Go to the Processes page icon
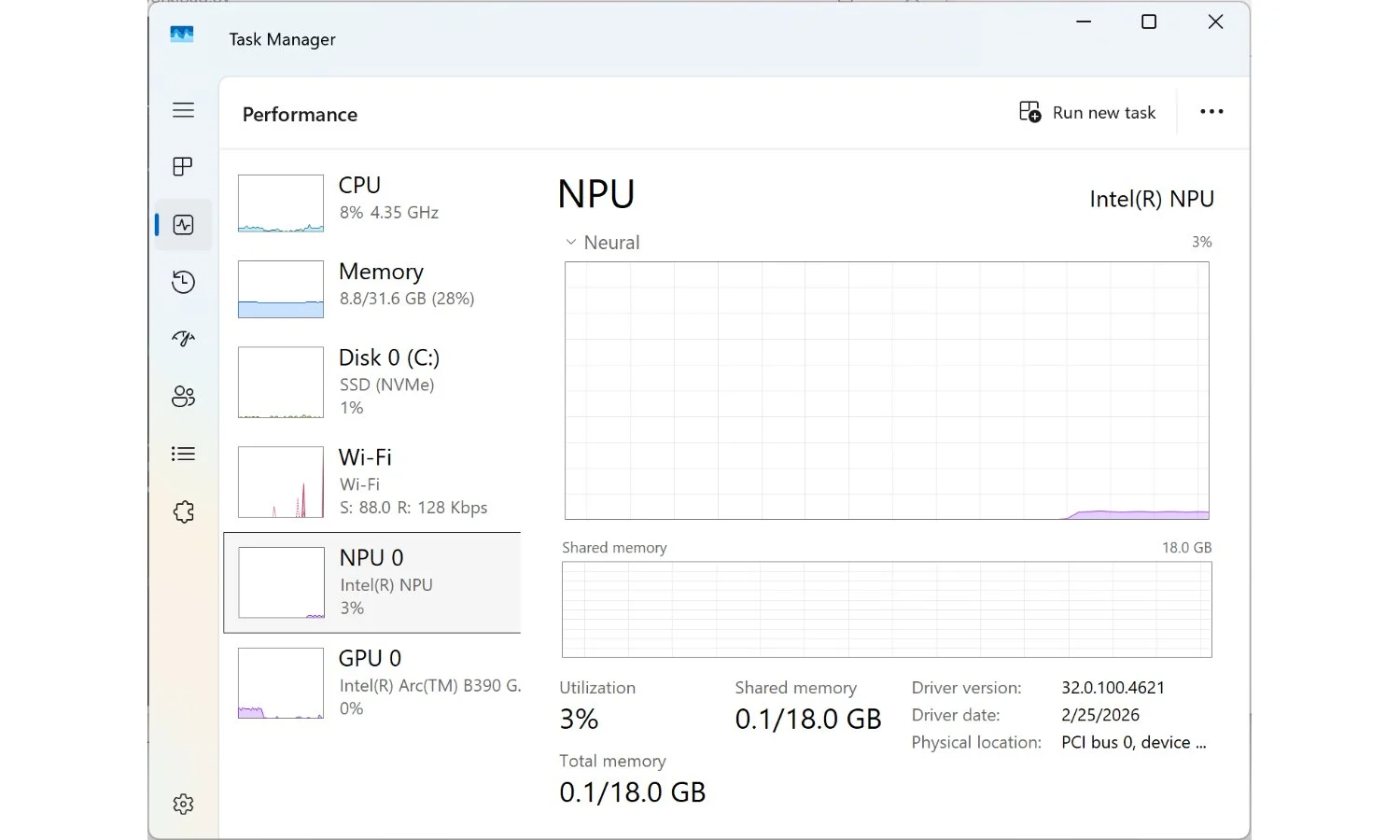 (x=183, y=167)
